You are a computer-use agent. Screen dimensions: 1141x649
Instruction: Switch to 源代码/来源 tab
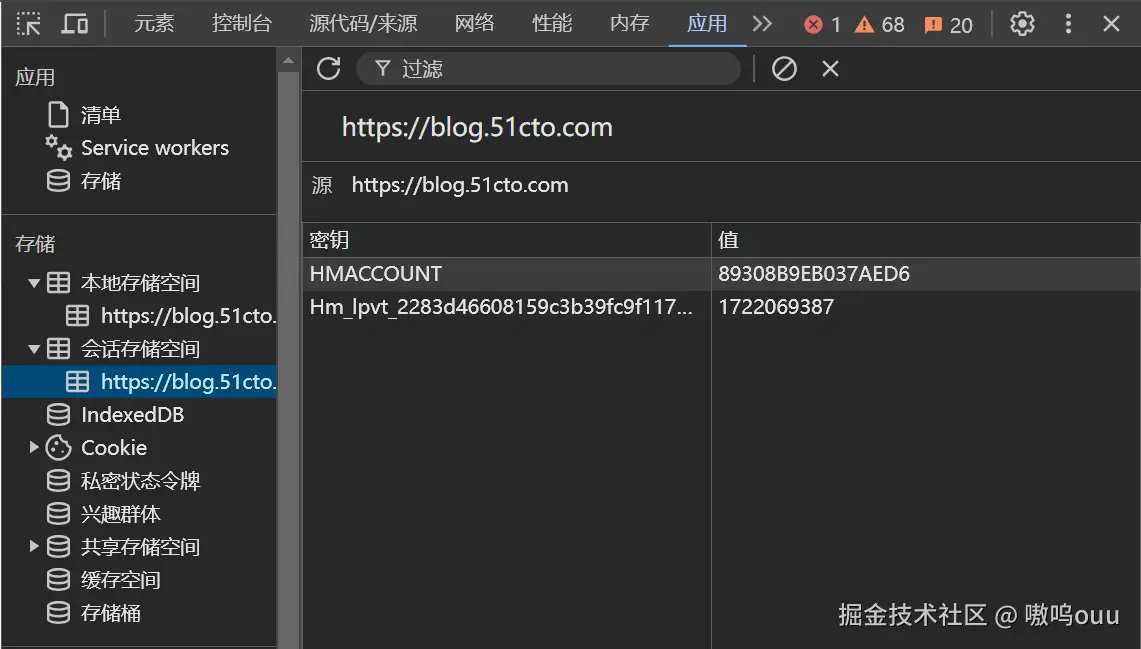point(363,24)
